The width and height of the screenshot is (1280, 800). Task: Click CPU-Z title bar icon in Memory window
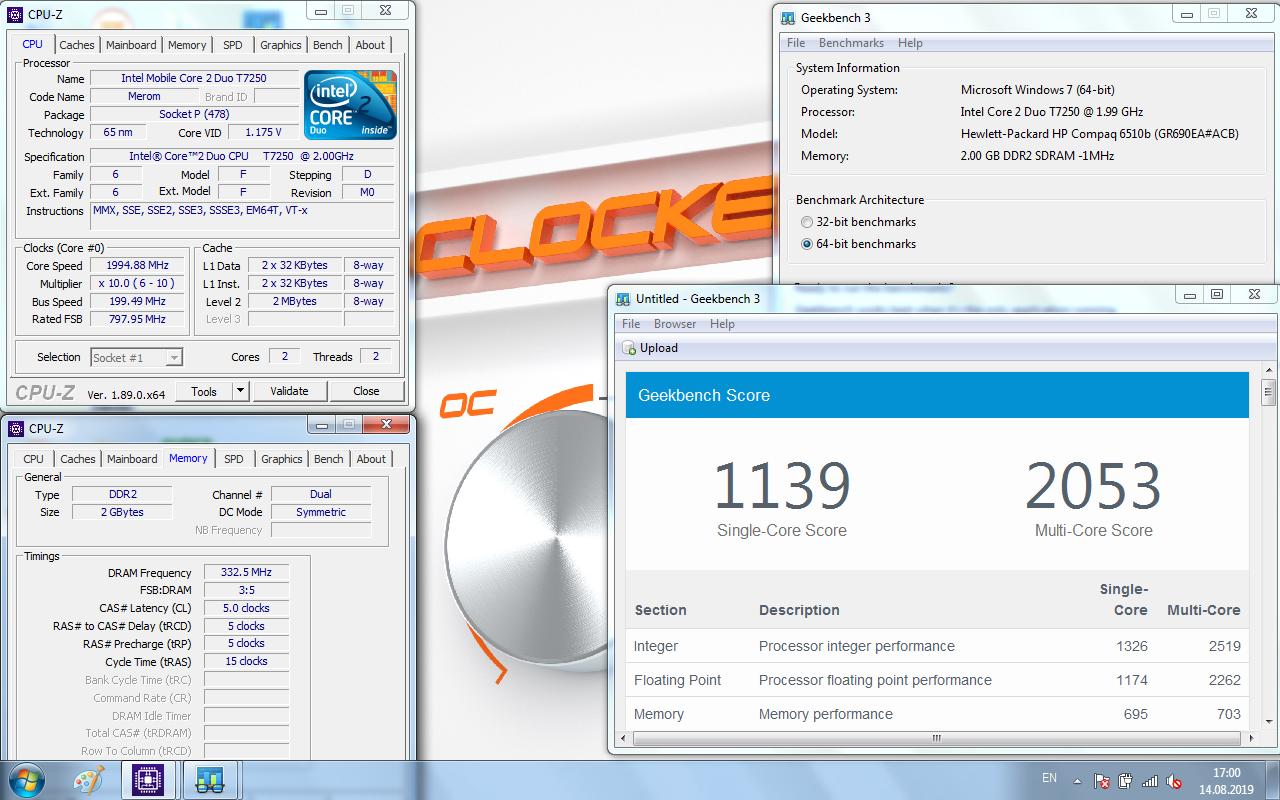(x=15, y=428)
